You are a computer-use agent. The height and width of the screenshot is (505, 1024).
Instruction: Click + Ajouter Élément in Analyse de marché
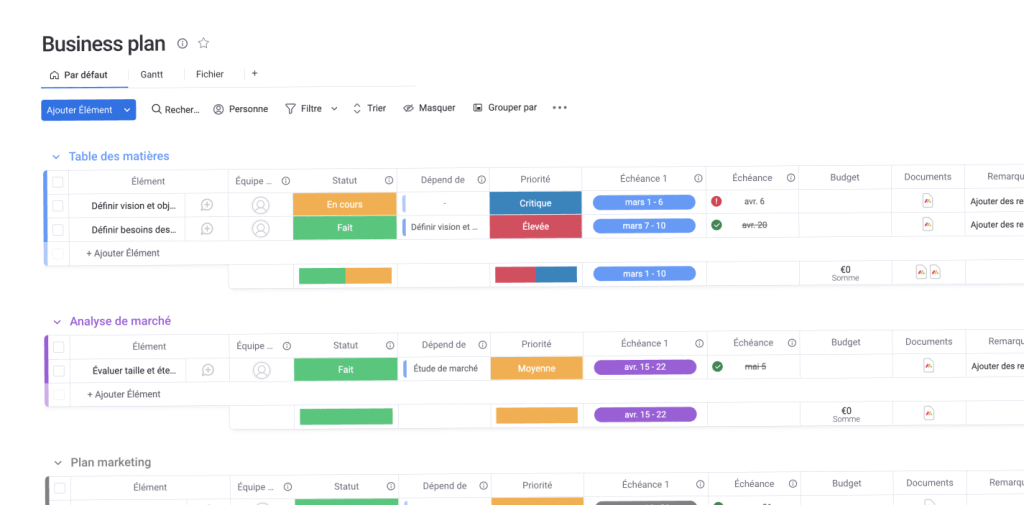[124, 395]
